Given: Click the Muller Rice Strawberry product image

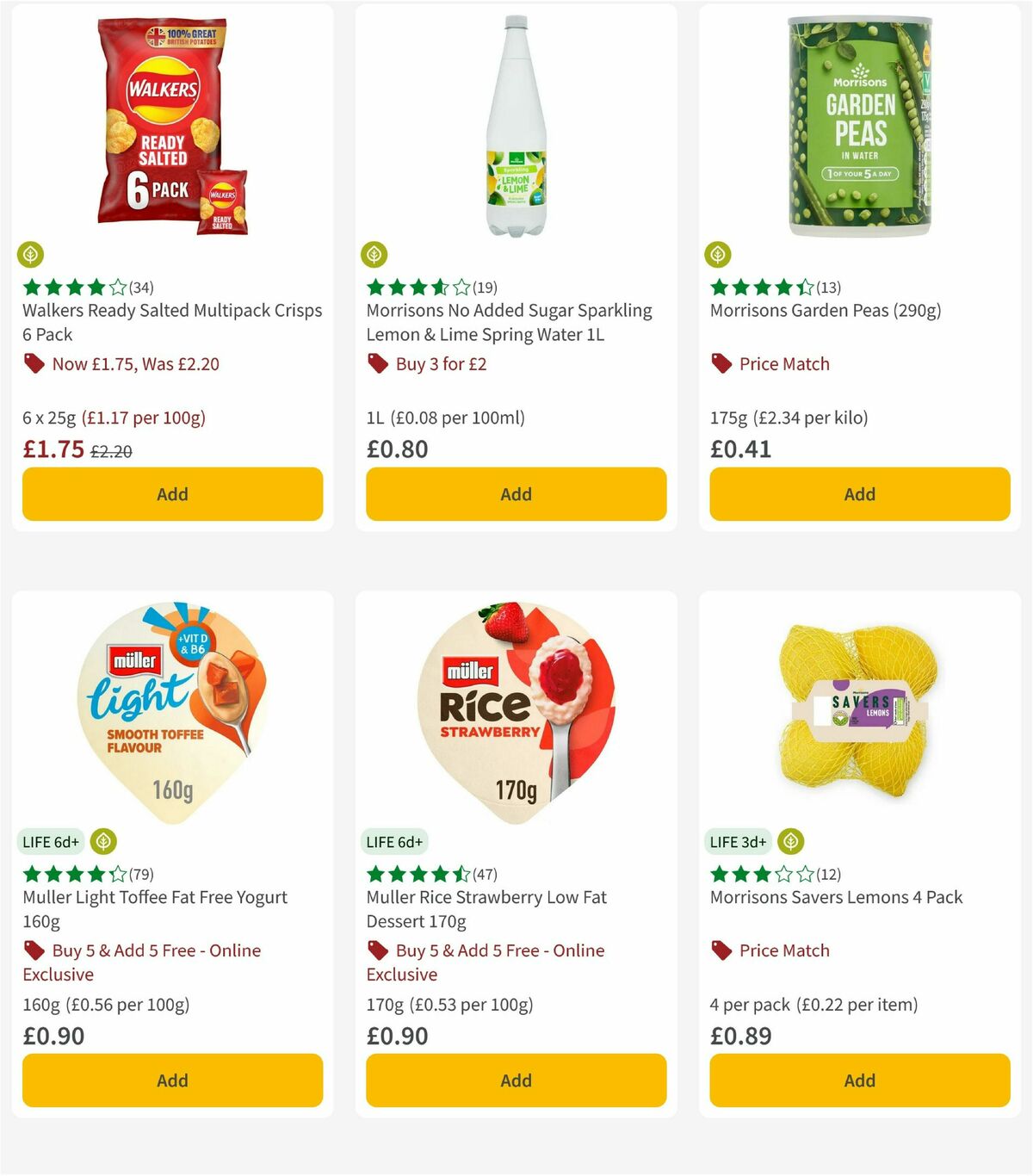Looking at the screenshot, I should 515,715.
